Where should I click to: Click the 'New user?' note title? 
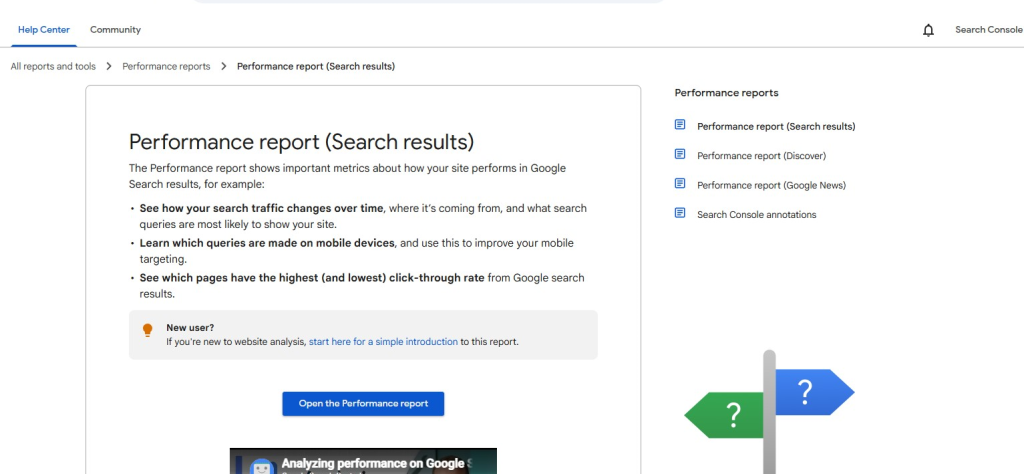pyautogui.click(x=190, y=328)
